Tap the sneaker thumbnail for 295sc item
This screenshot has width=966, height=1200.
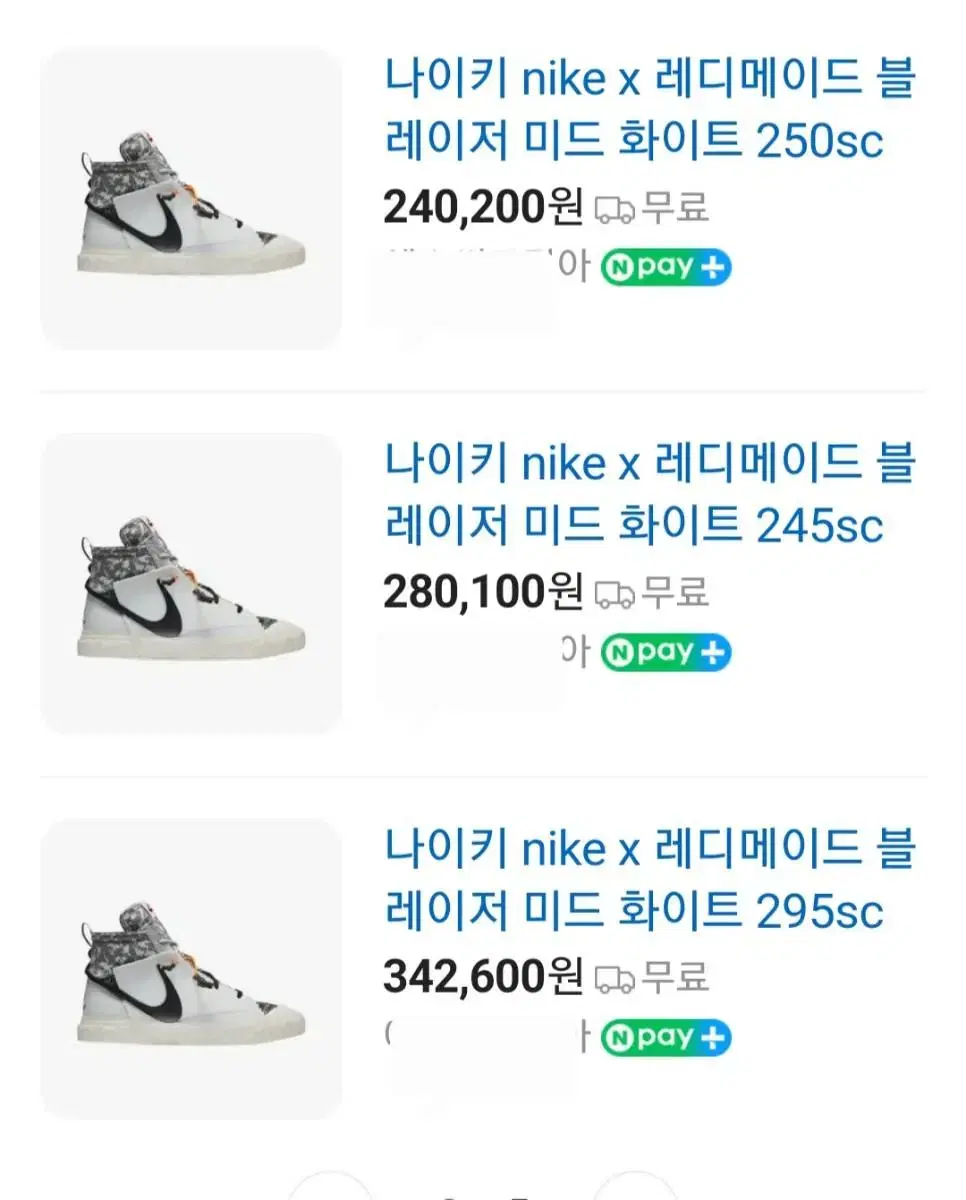191,969
